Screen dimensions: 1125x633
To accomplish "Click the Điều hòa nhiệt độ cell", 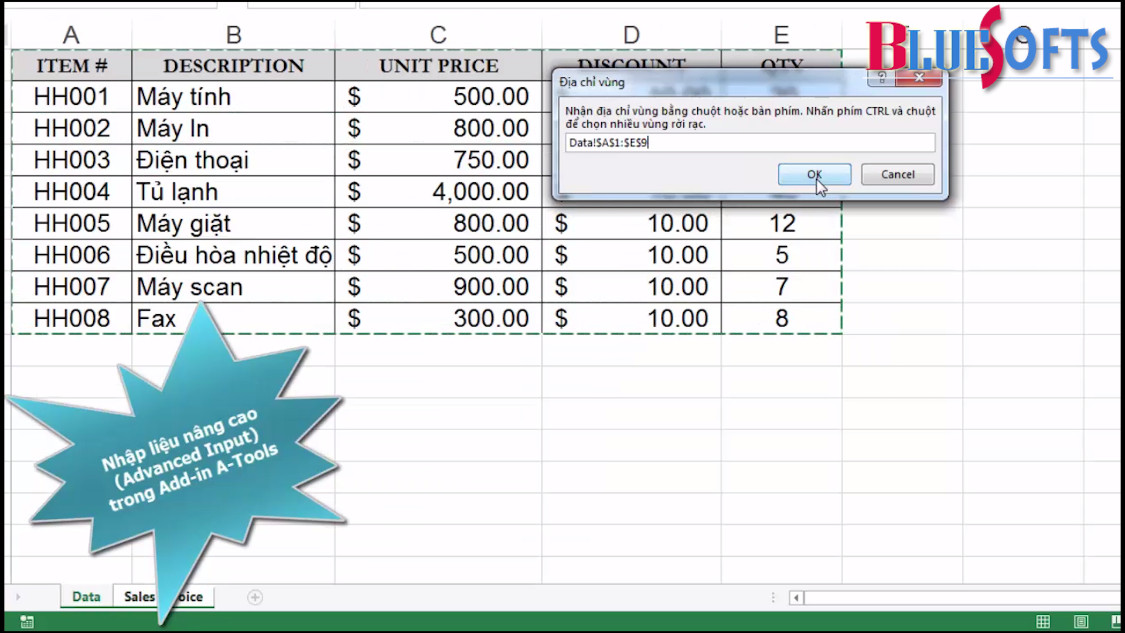I will coord(233,255).
